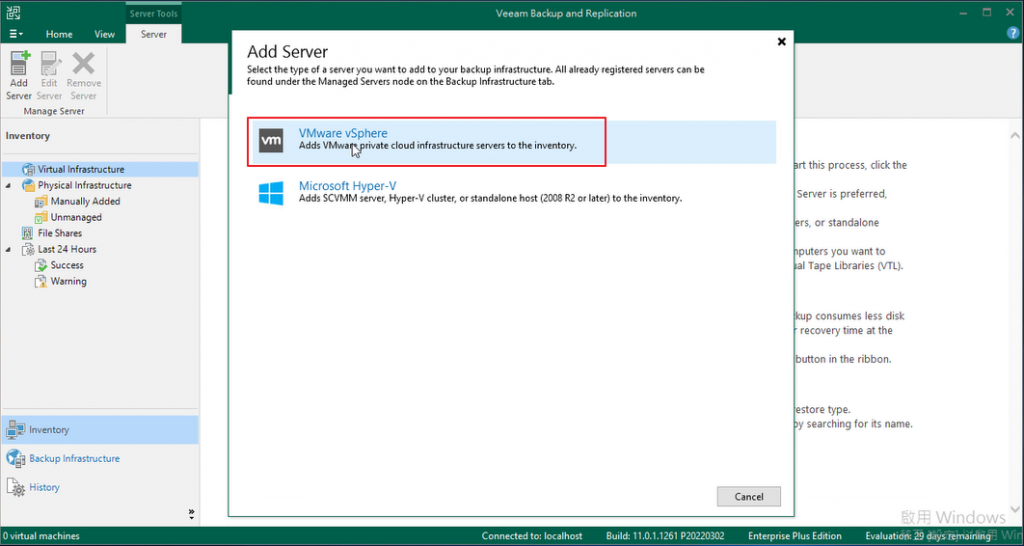Click the Remove Server ribbon icon
Screen dimensions: 1024x546
84,63
